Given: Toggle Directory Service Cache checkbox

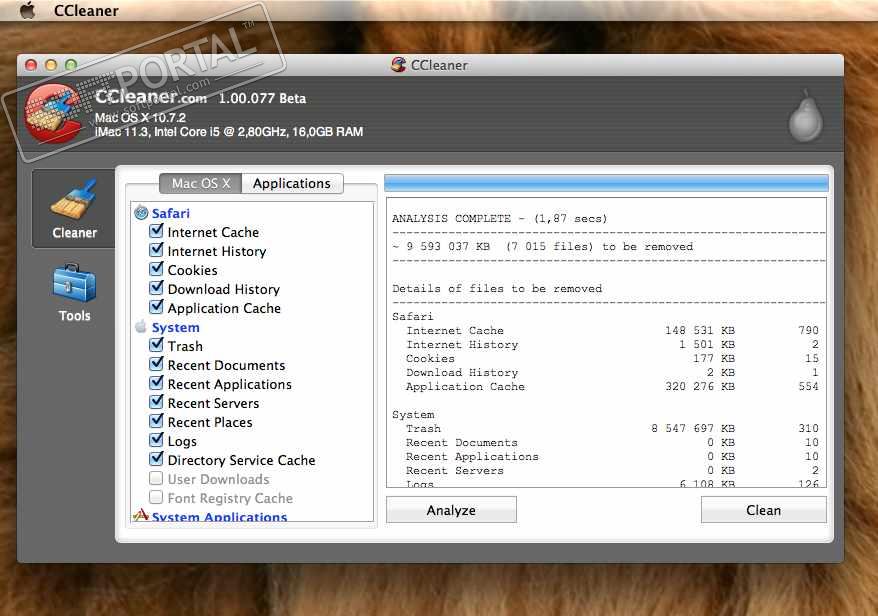Looking at the screenshot, I should pyautogui.click(x=156, y=459).
